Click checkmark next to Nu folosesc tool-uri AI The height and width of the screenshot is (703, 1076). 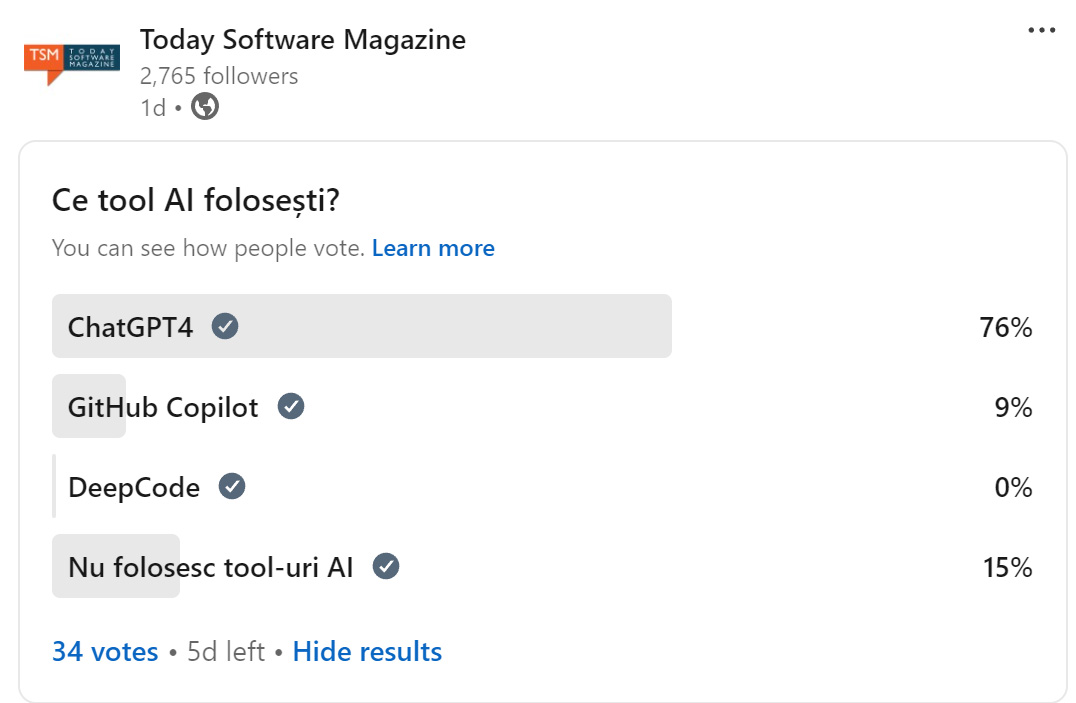pyautogui.click(x=386, y=567)
